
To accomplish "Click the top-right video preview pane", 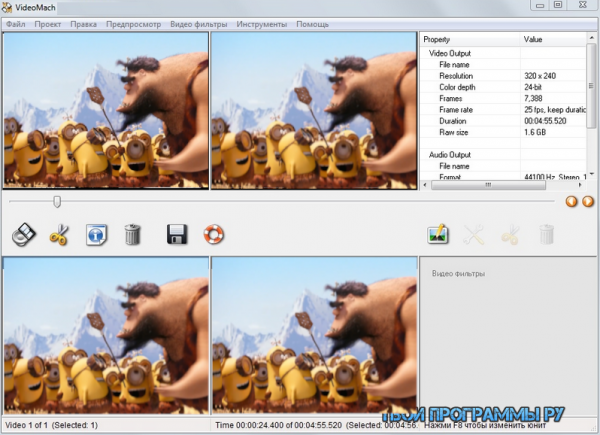I will (x=314, y=111).
